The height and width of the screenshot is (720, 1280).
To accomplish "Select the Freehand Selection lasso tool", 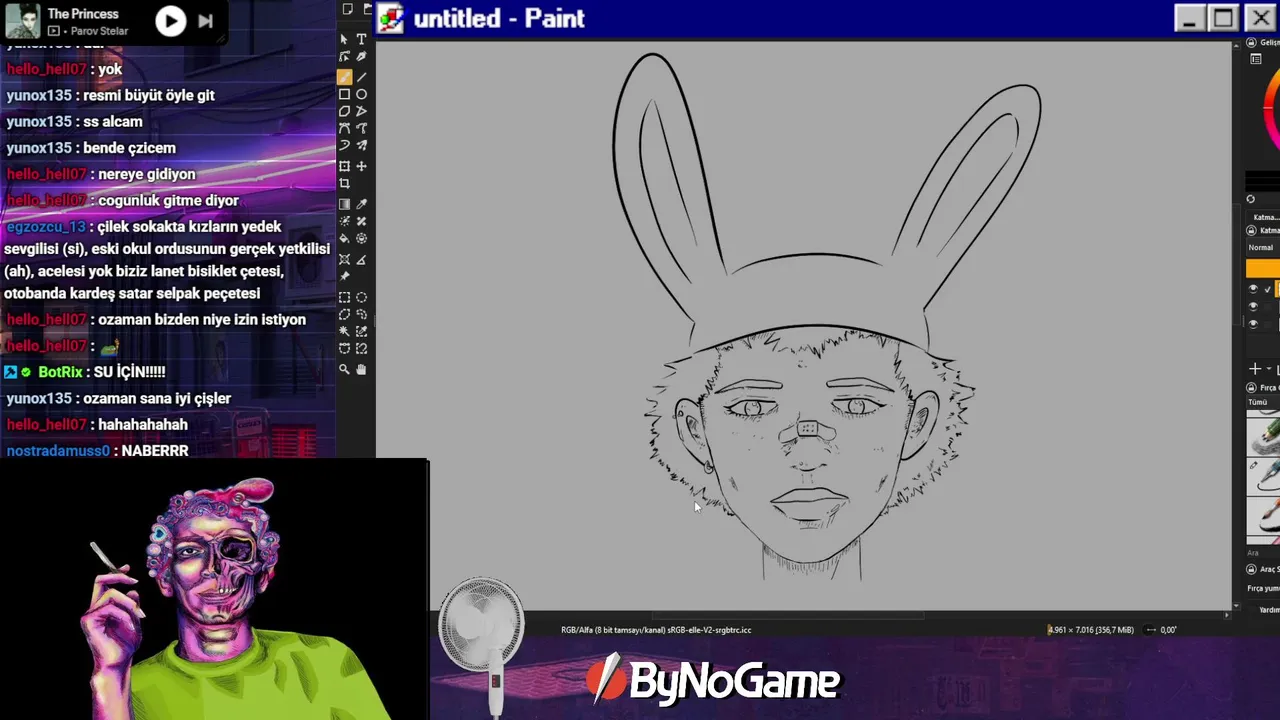I will click(361, 314).
